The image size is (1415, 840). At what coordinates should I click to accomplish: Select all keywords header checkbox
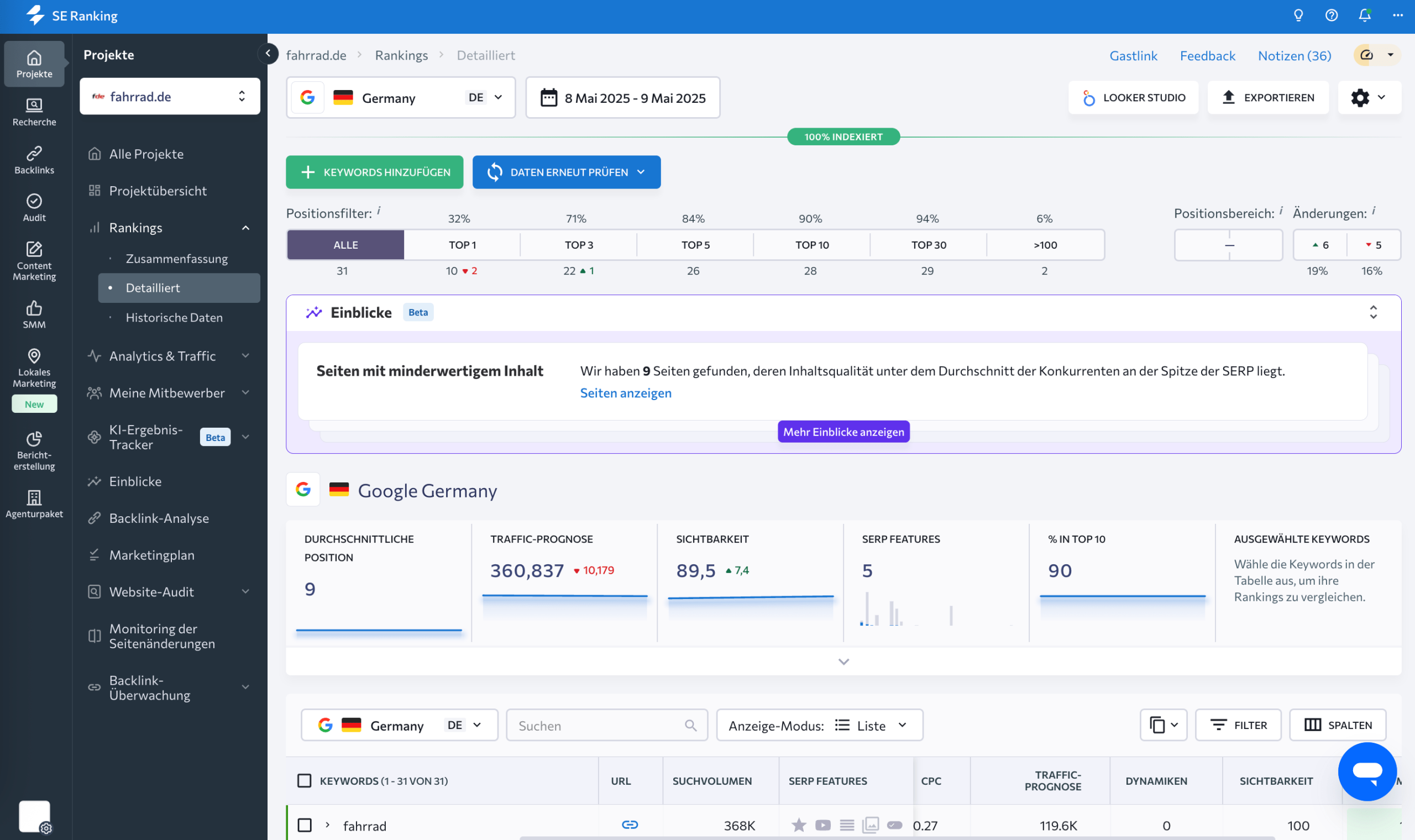[x=305, y=780]
